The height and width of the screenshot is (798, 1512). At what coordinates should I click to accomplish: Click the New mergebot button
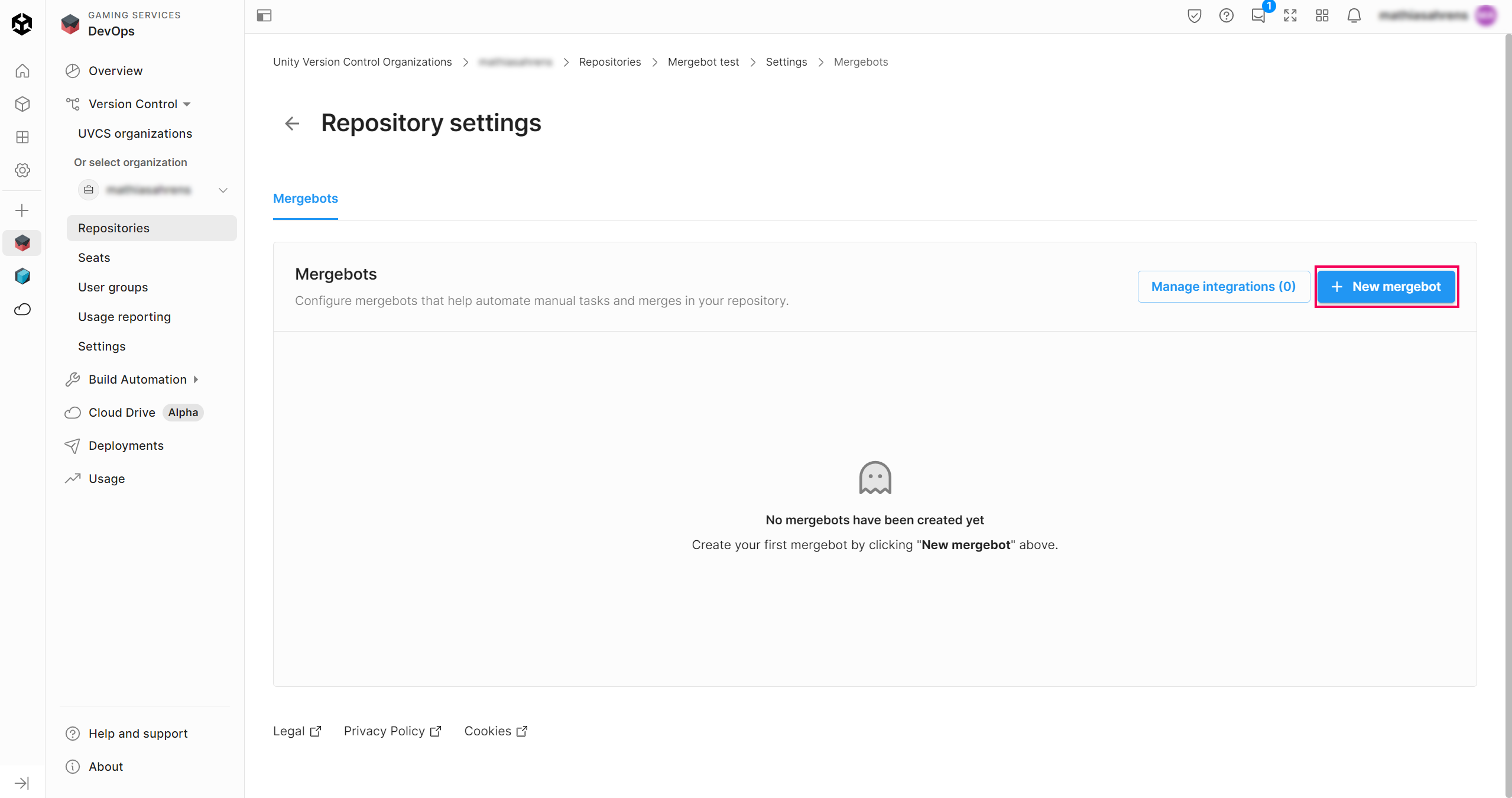tap(1386, 287)
